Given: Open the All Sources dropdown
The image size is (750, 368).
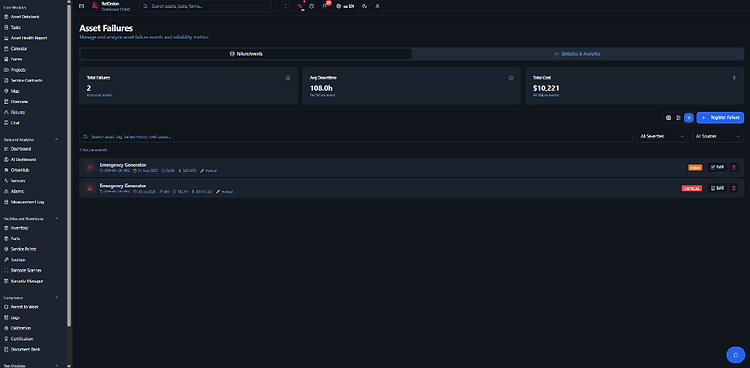Looking at the screenshot, I should click(718, 136).
